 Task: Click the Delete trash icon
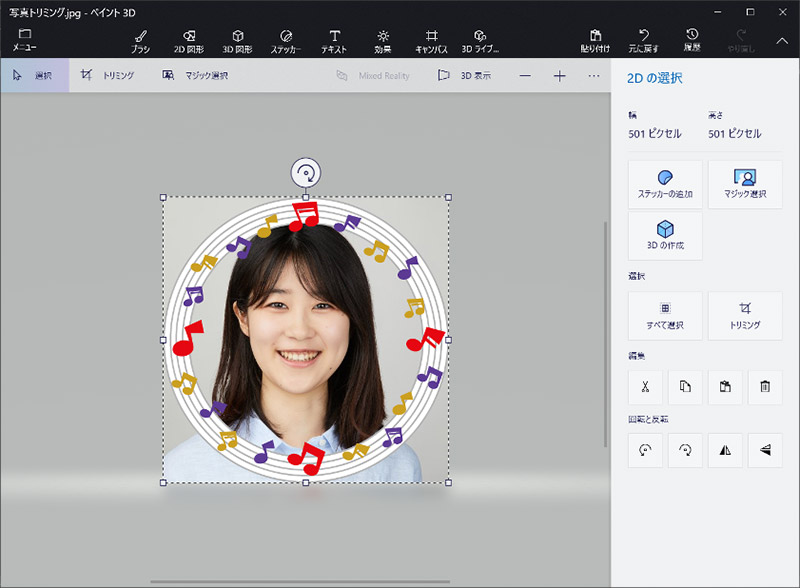[x=765, y=387]
